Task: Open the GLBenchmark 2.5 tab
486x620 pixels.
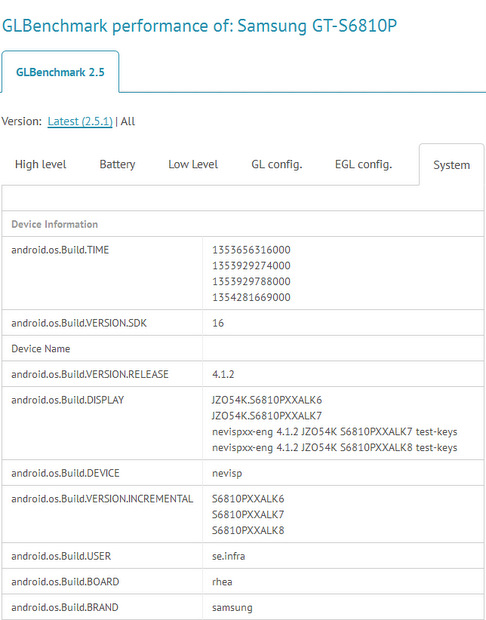Action: [60, 72]
